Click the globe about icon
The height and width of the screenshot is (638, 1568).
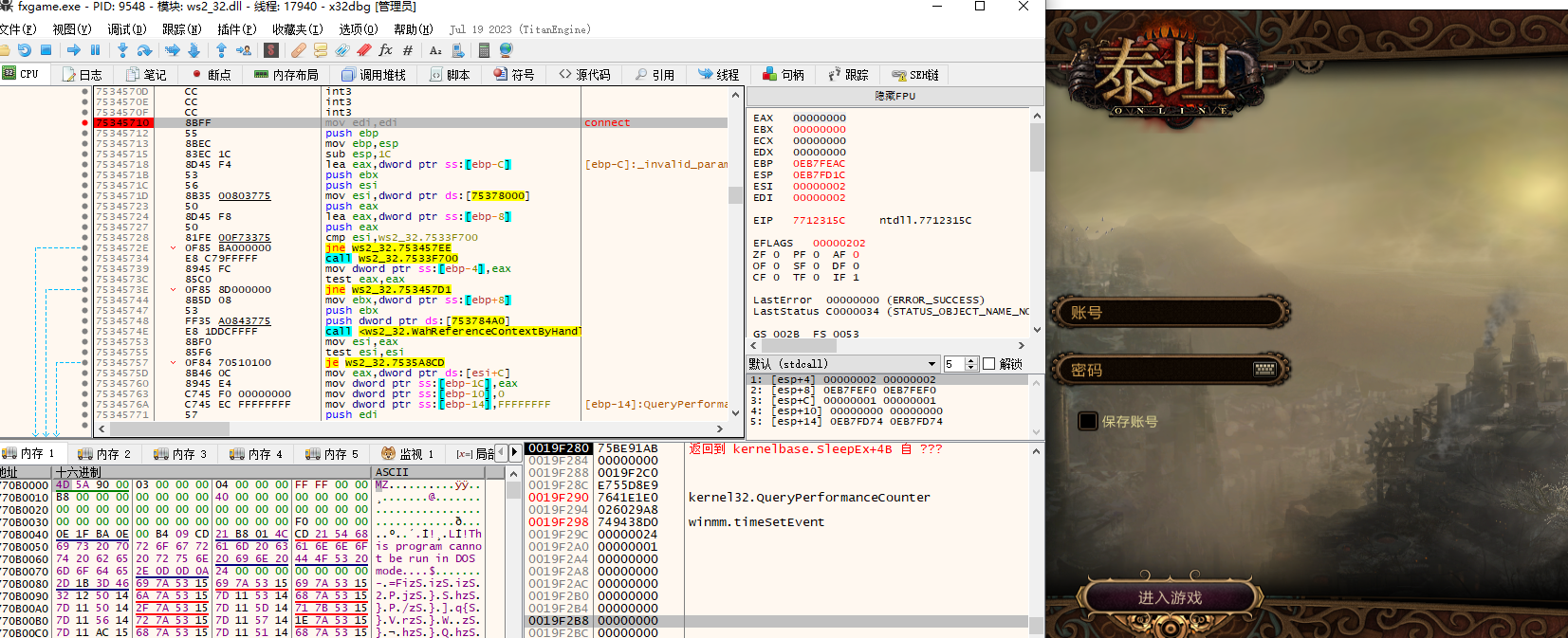pyautogui.click(x=506, y=50)
